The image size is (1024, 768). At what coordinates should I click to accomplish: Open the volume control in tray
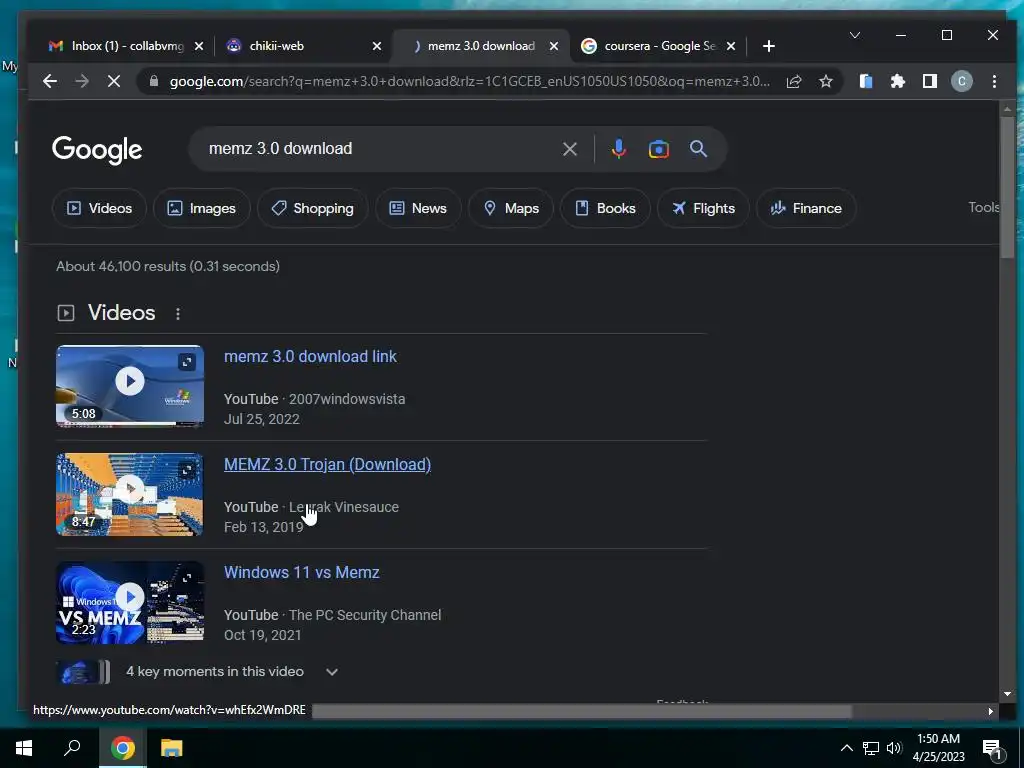[x=894, y=748]
